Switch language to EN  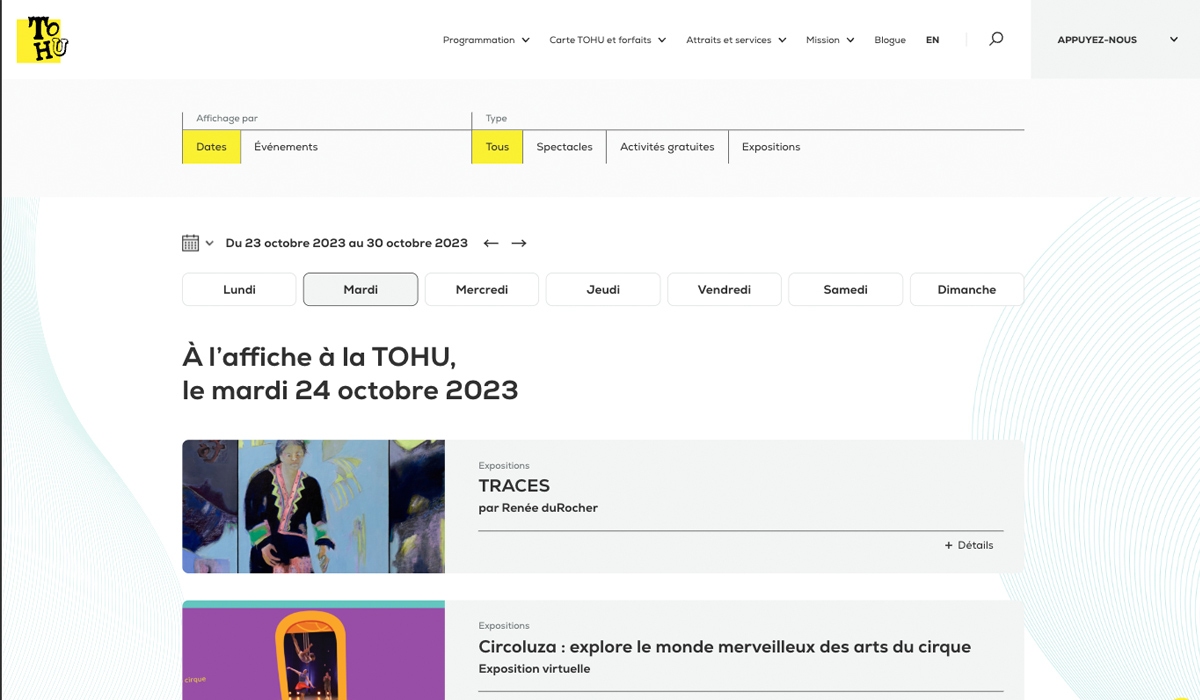(932, 40)
